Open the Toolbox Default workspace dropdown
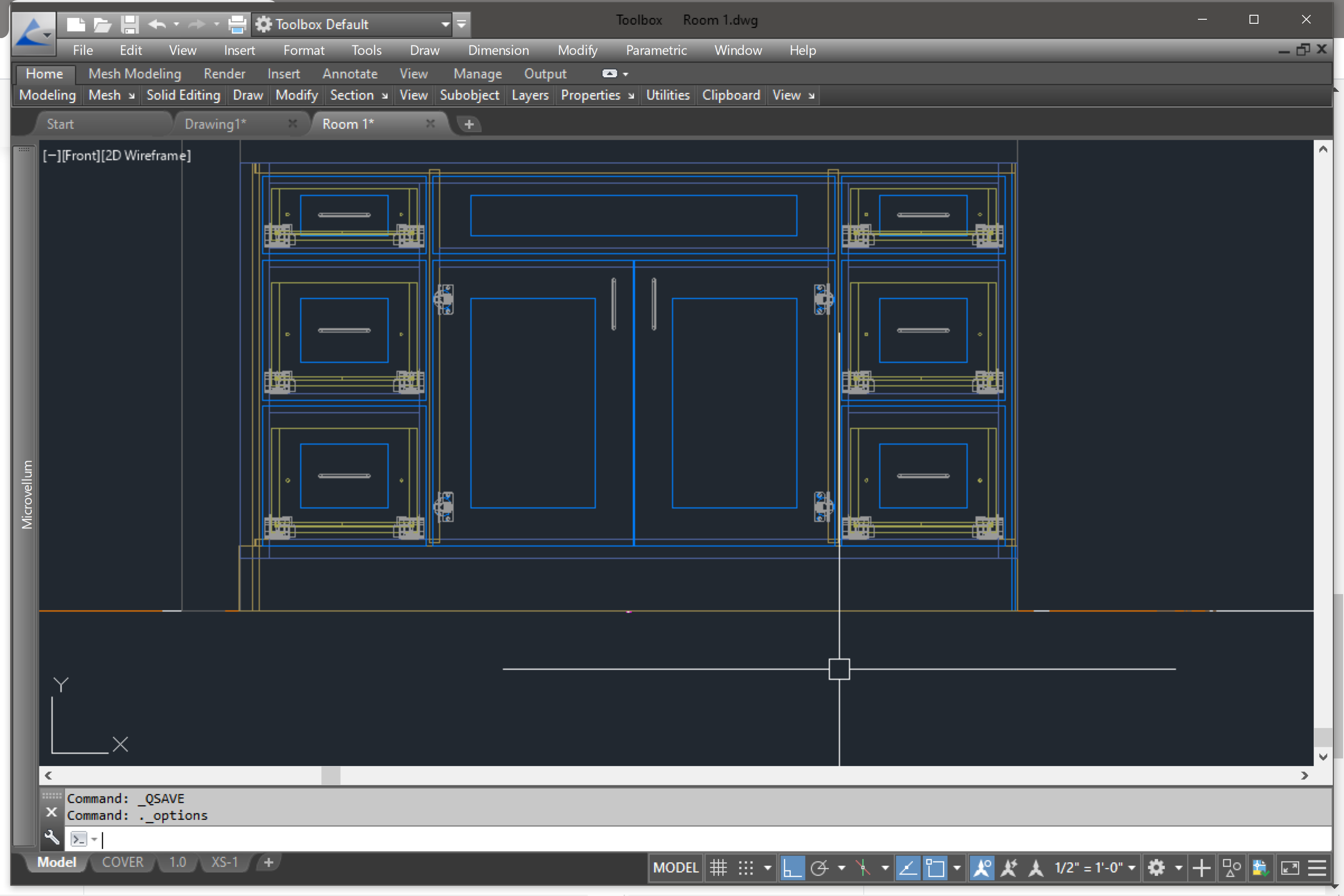Image resolution: width=1344 pixels, height=896 pixels. [x=445, y=24]
